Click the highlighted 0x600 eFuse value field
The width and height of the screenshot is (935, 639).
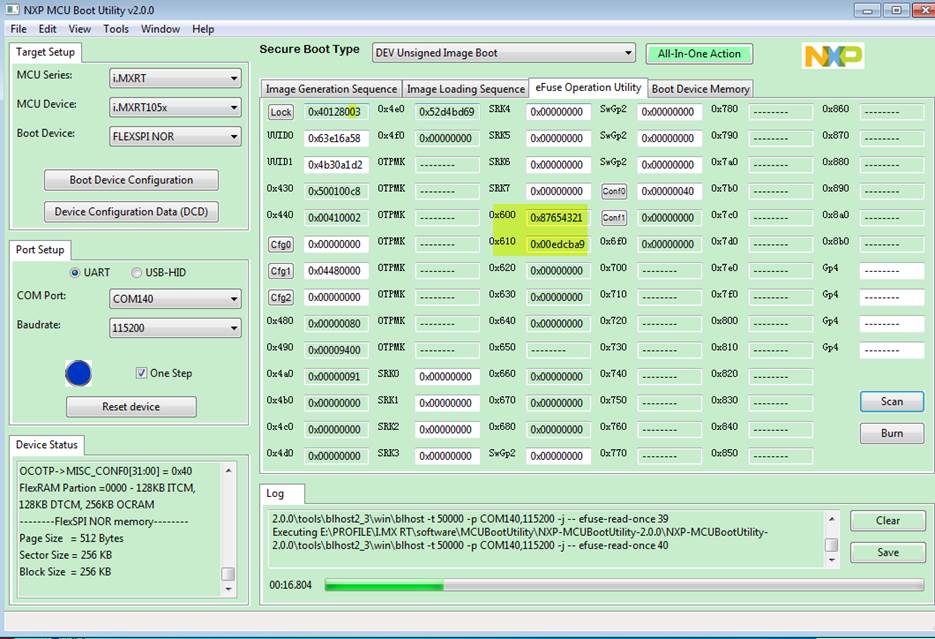click(555, 216)
